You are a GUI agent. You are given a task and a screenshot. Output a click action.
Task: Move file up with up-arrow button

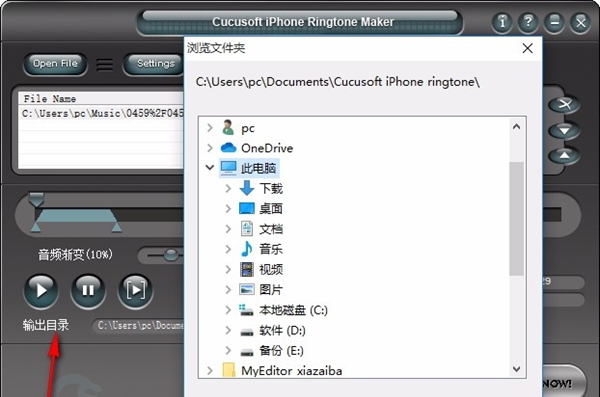click(564, 155)
